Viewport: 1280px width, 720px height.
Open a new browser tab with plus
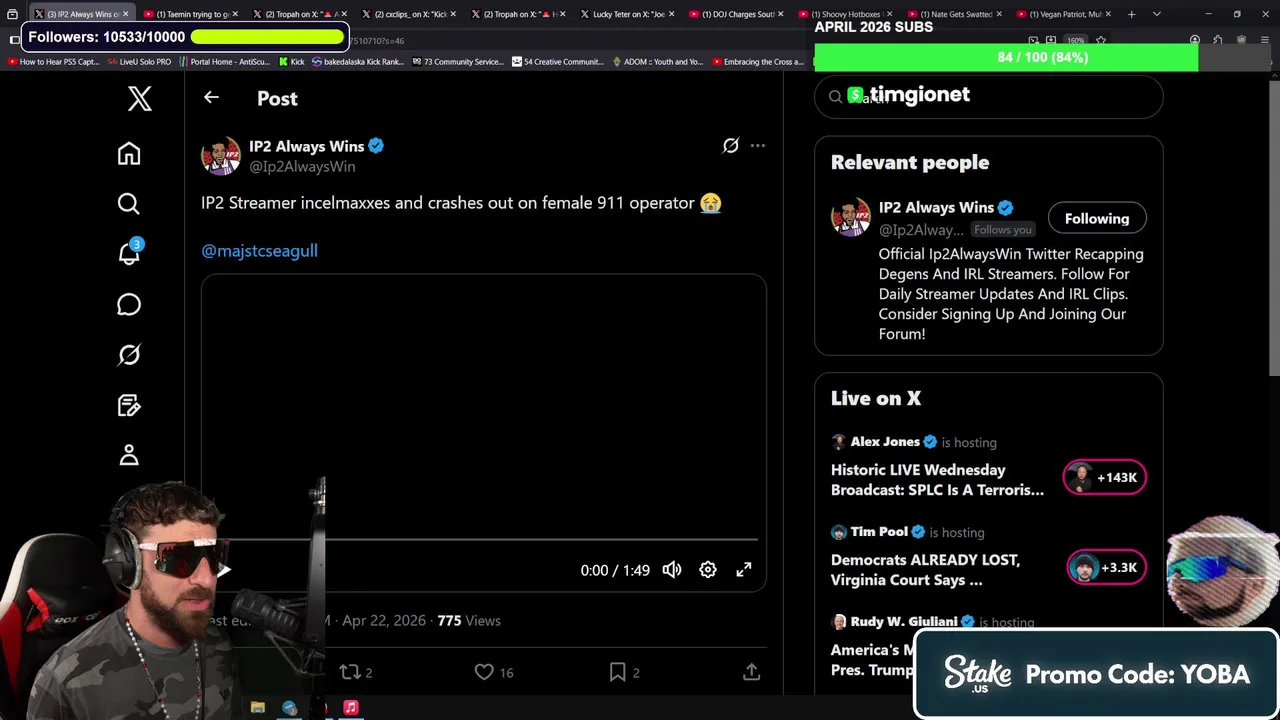coord(1131,14)
